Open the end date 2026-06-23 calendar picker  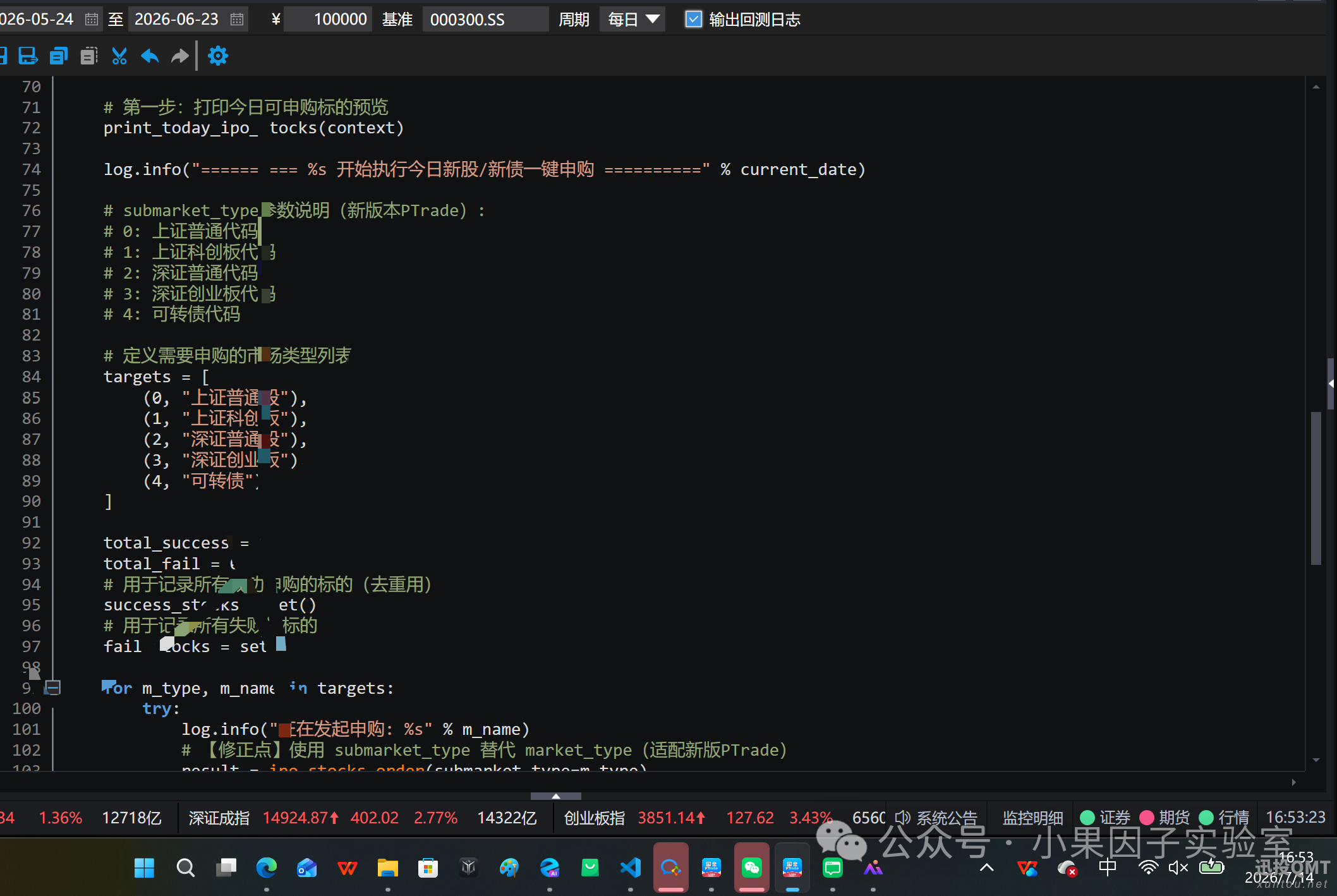point(237,20)
